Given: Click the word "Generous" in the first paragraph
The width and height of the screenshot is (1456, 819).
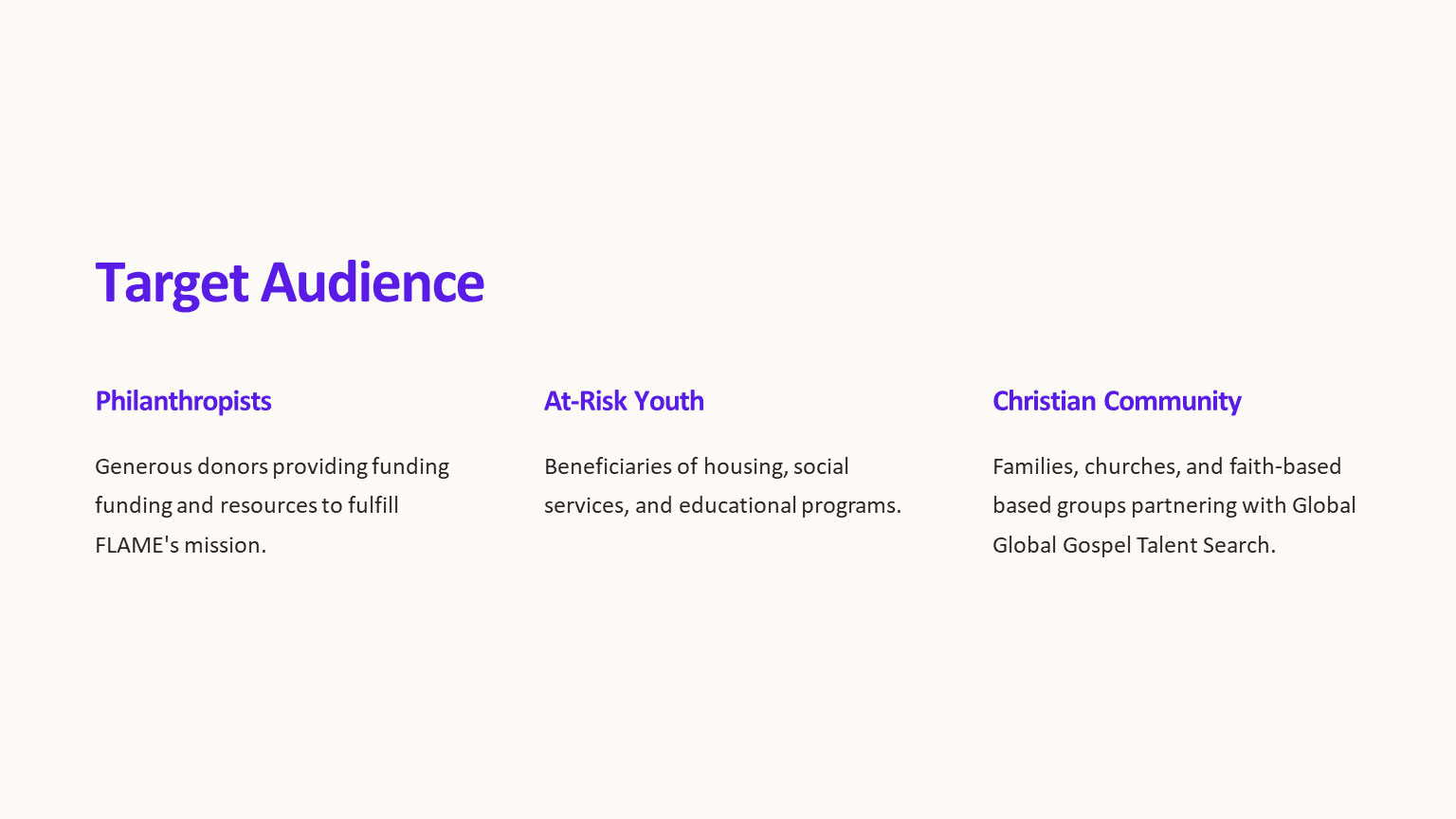Looking at the screenshot, I should 143,466.
